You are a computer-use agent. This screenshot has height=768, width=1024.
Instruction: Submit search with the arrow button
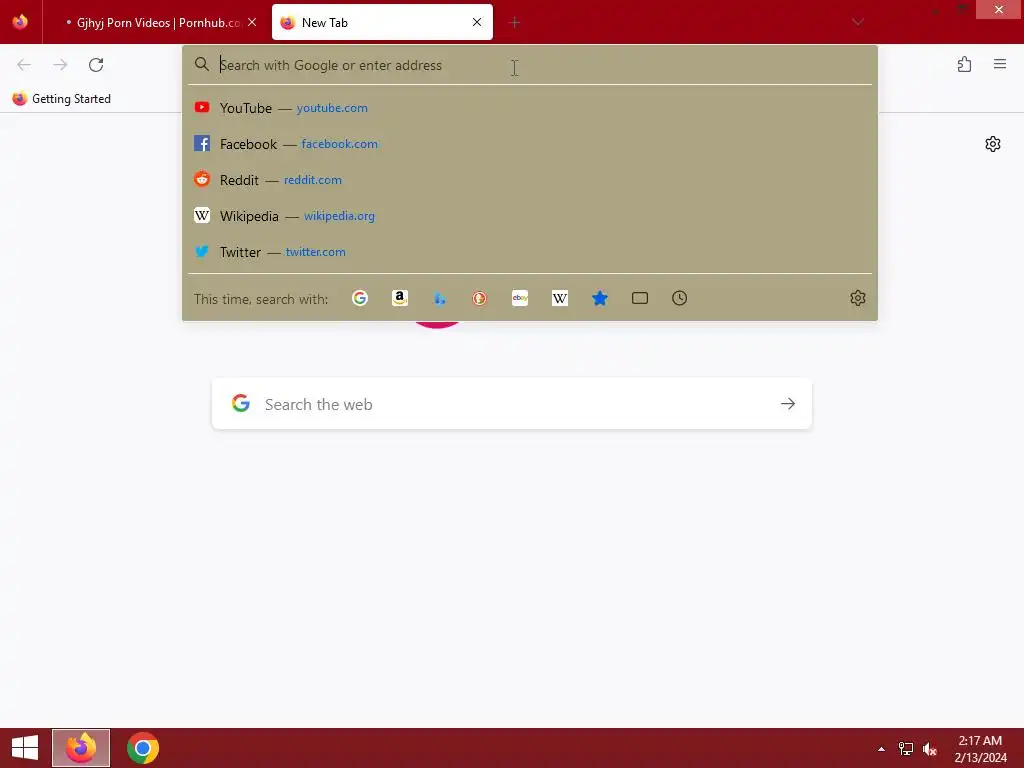pos(788,404)
